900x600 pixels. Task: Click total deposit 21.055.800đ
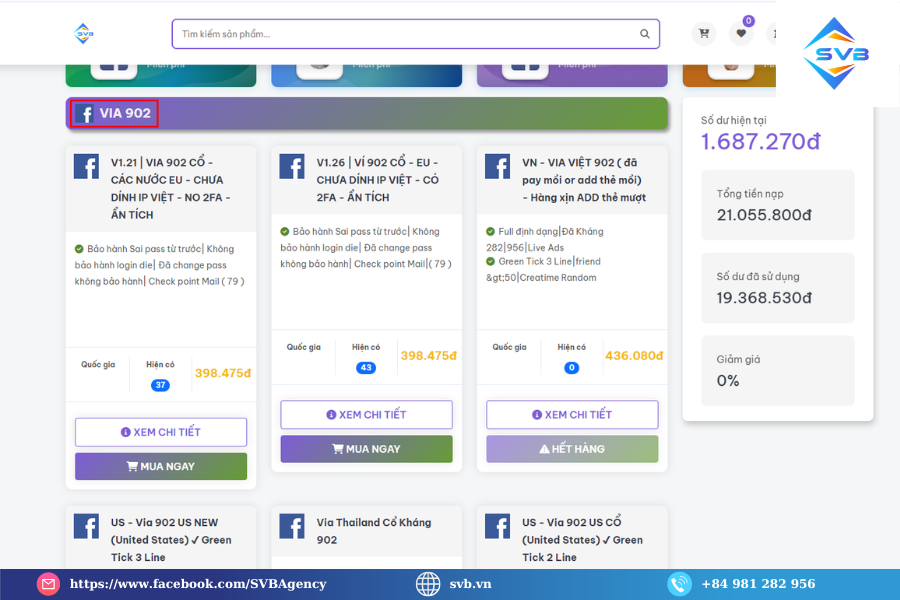coord(764,215)
